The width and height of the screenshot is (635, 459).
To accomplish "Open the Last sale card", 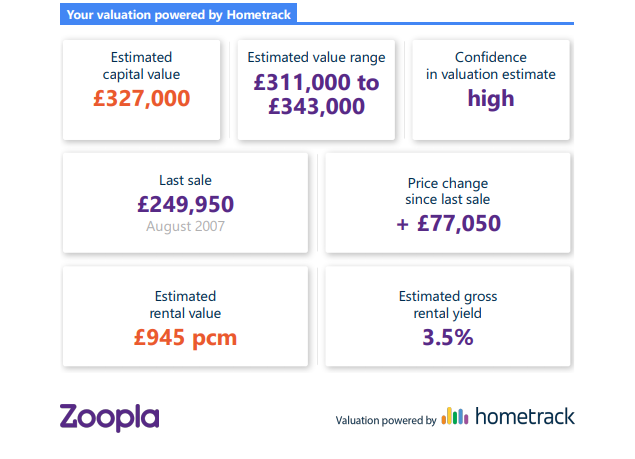I will (185, 203).
